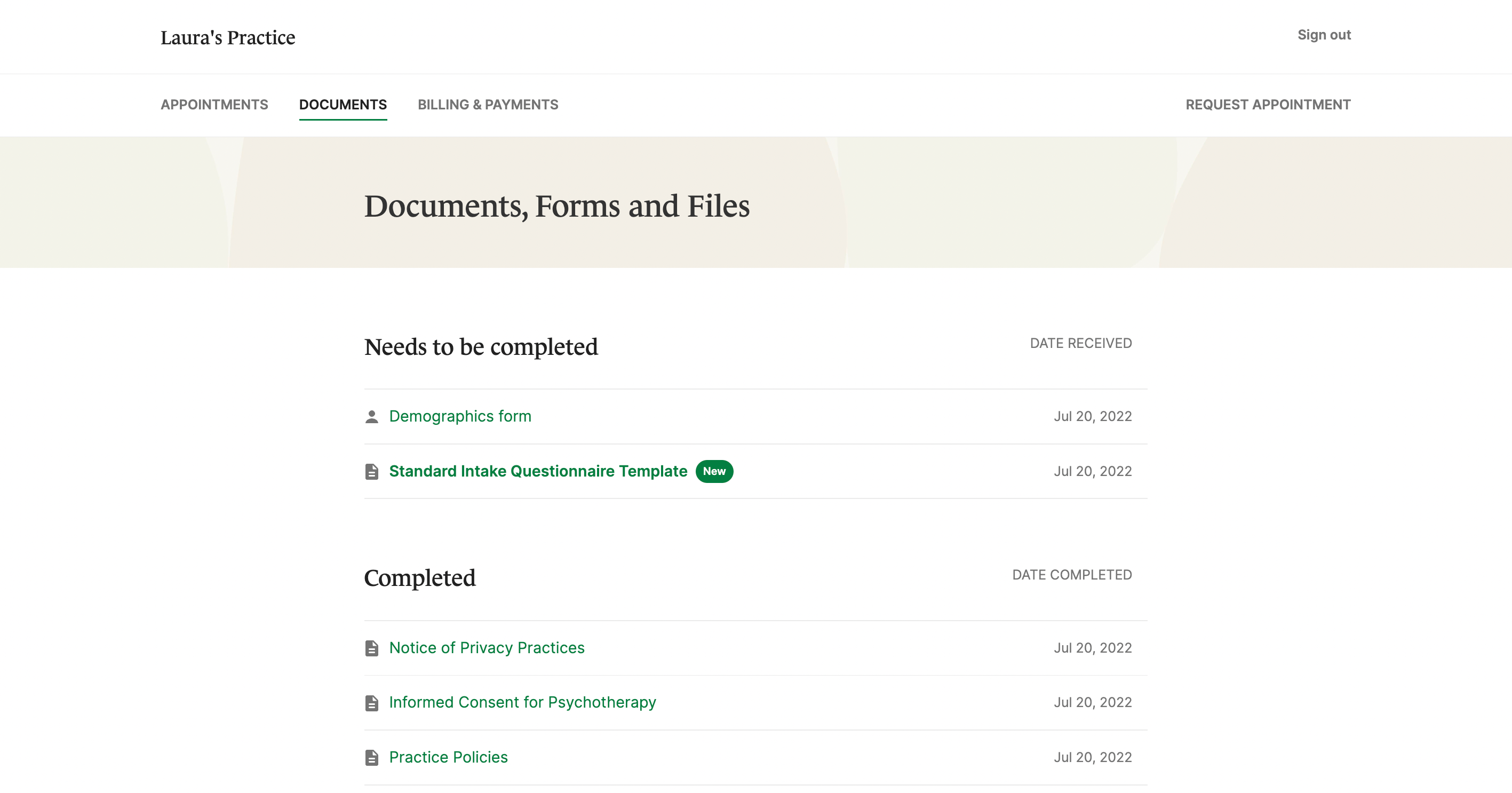The image size is (1512, 793).
Task: Click the file icon next to Notice of Privacy Practices
Action: [372, 648]
